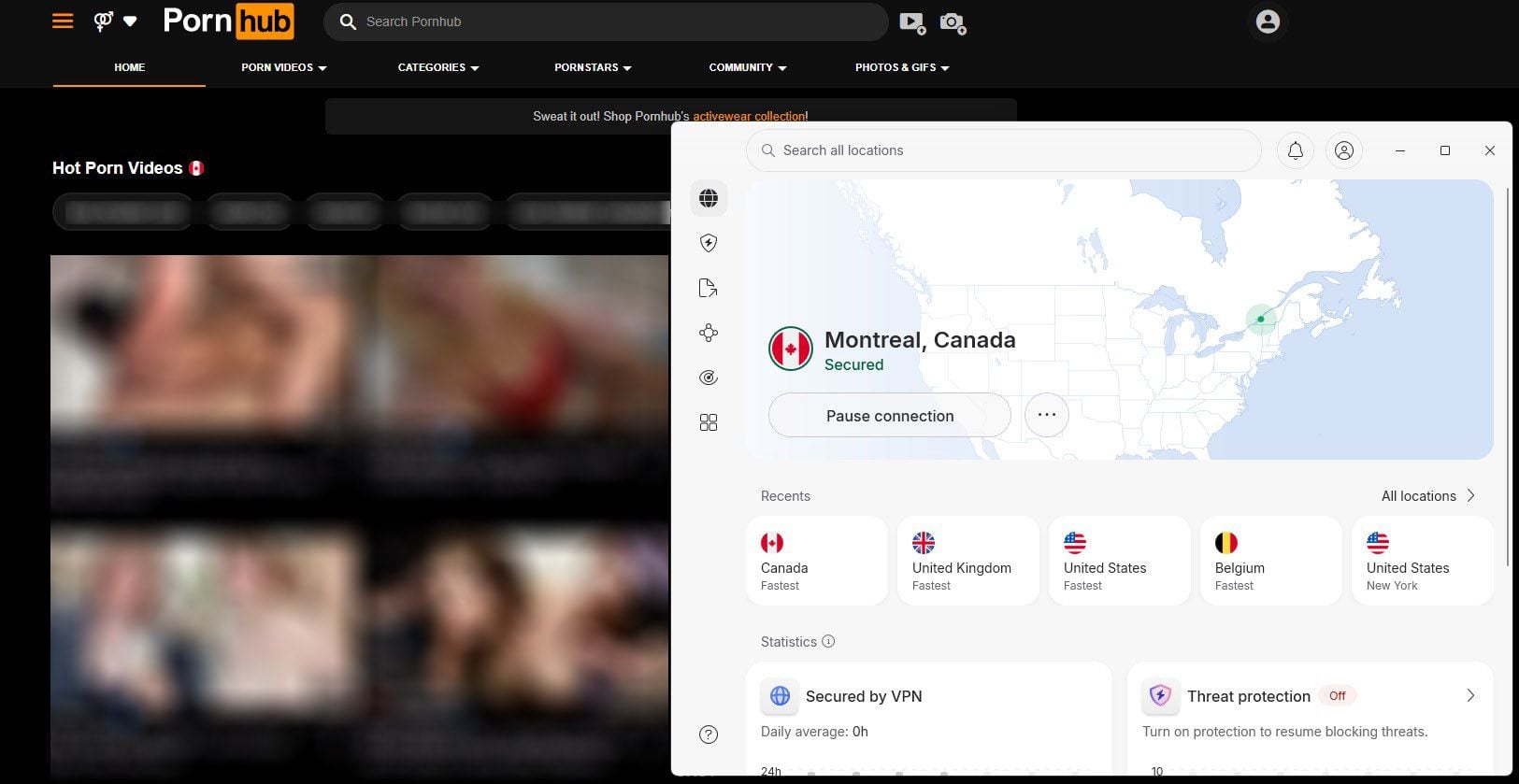The image size is (1519, 784).
Task: Open the file sharing sidebar icon
Action: tap(709, 288)
